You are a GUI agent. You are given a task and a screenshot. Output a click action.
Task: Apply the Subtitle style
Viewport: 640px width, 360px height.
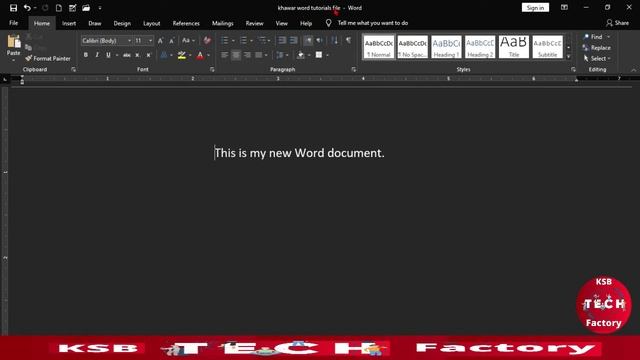(547, 47)
